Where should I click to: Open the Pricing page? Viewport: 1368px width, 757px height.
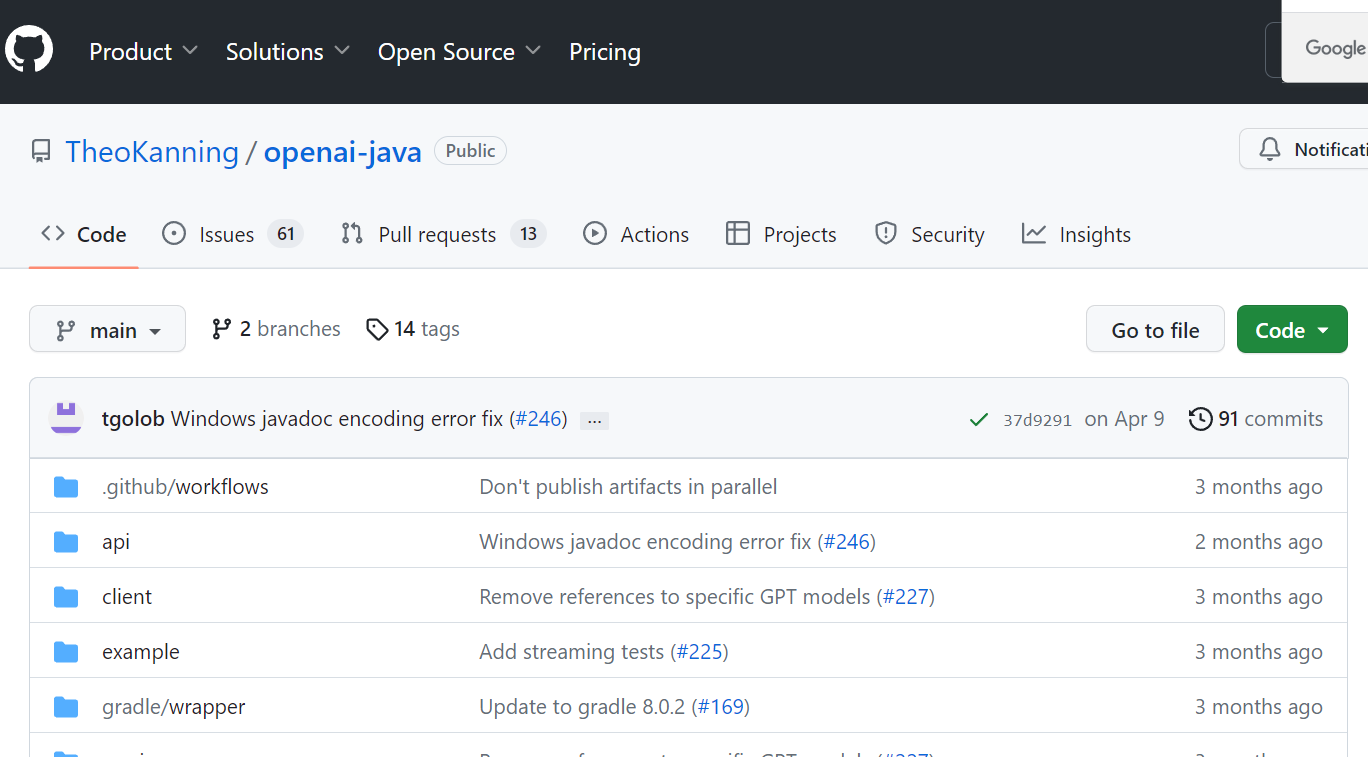coord(605,52)
